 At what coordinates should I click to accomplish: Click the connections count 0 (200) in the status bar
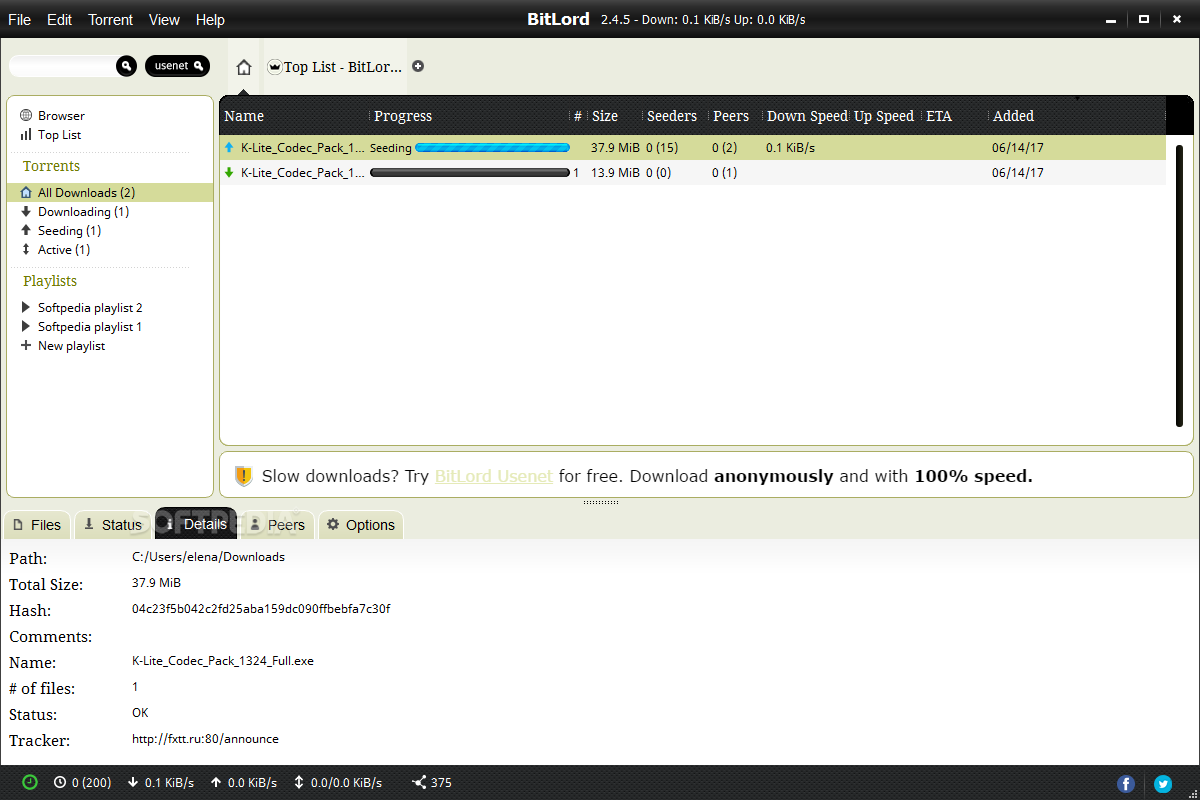coord(83,782)
